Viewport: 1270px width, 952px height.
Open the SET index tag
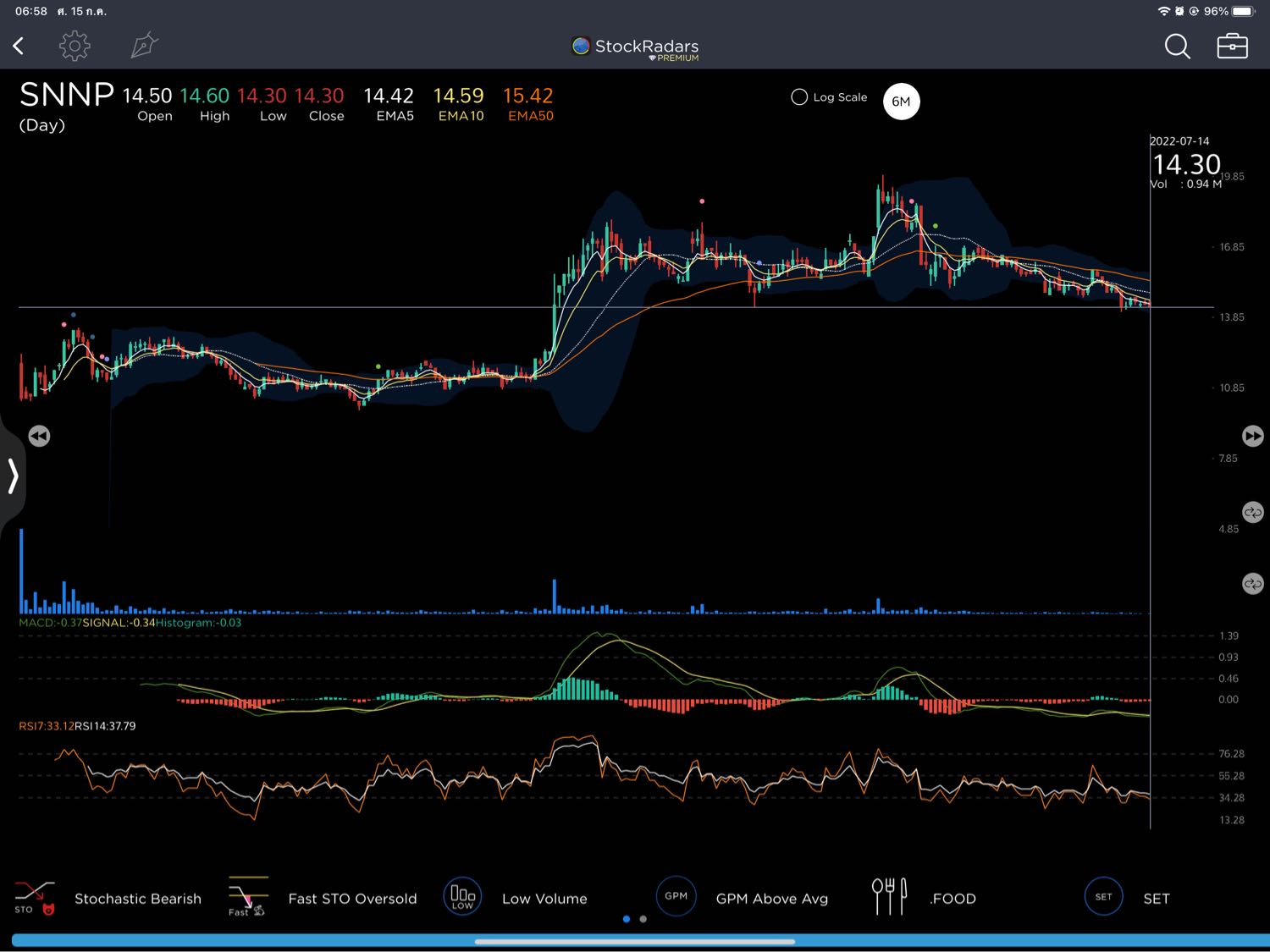pyautogui.click(x=1103, y=897)
